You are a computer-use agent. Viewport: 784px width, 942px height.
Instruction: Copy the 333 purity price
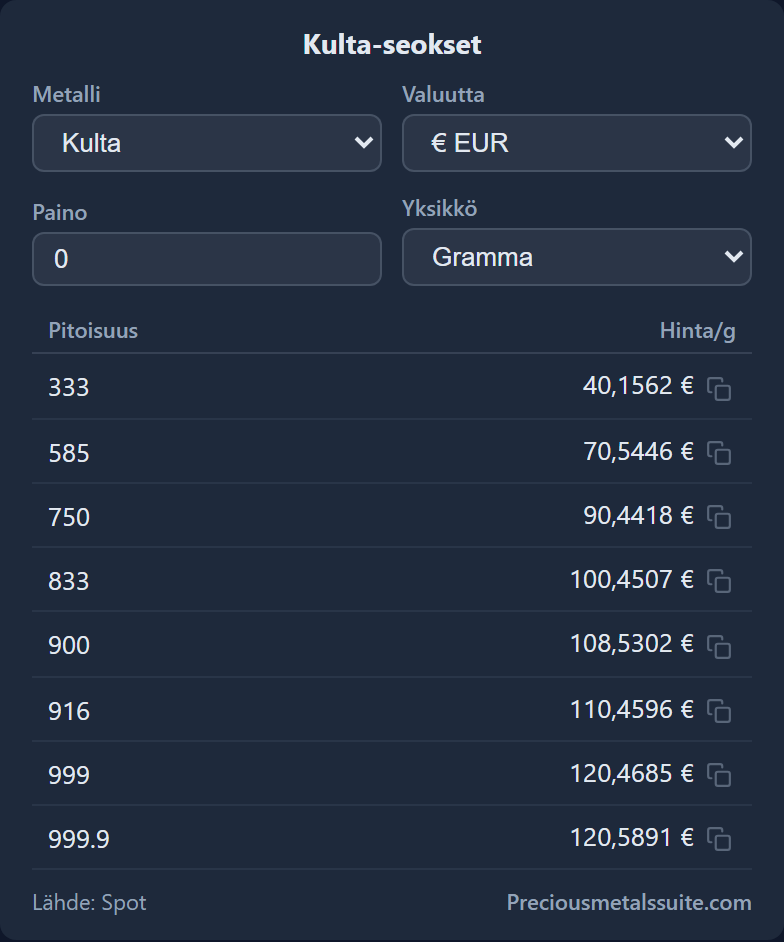pos(719,388)
